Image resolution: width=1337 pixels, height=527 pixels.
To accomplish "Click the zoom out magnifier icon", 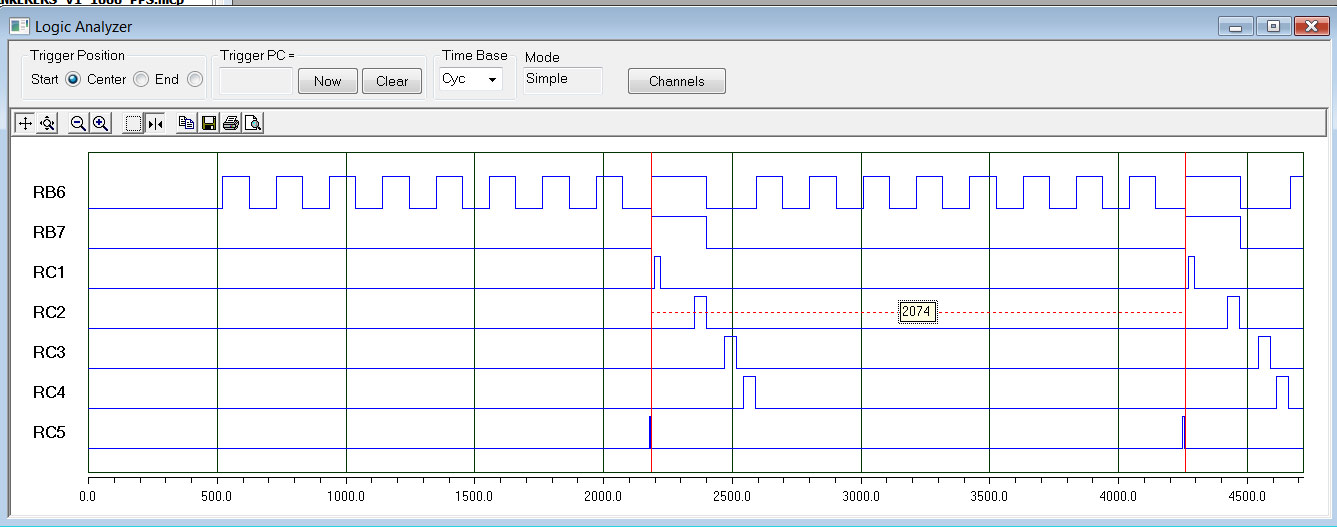I will pyautogui.click(x=78, y=123).
